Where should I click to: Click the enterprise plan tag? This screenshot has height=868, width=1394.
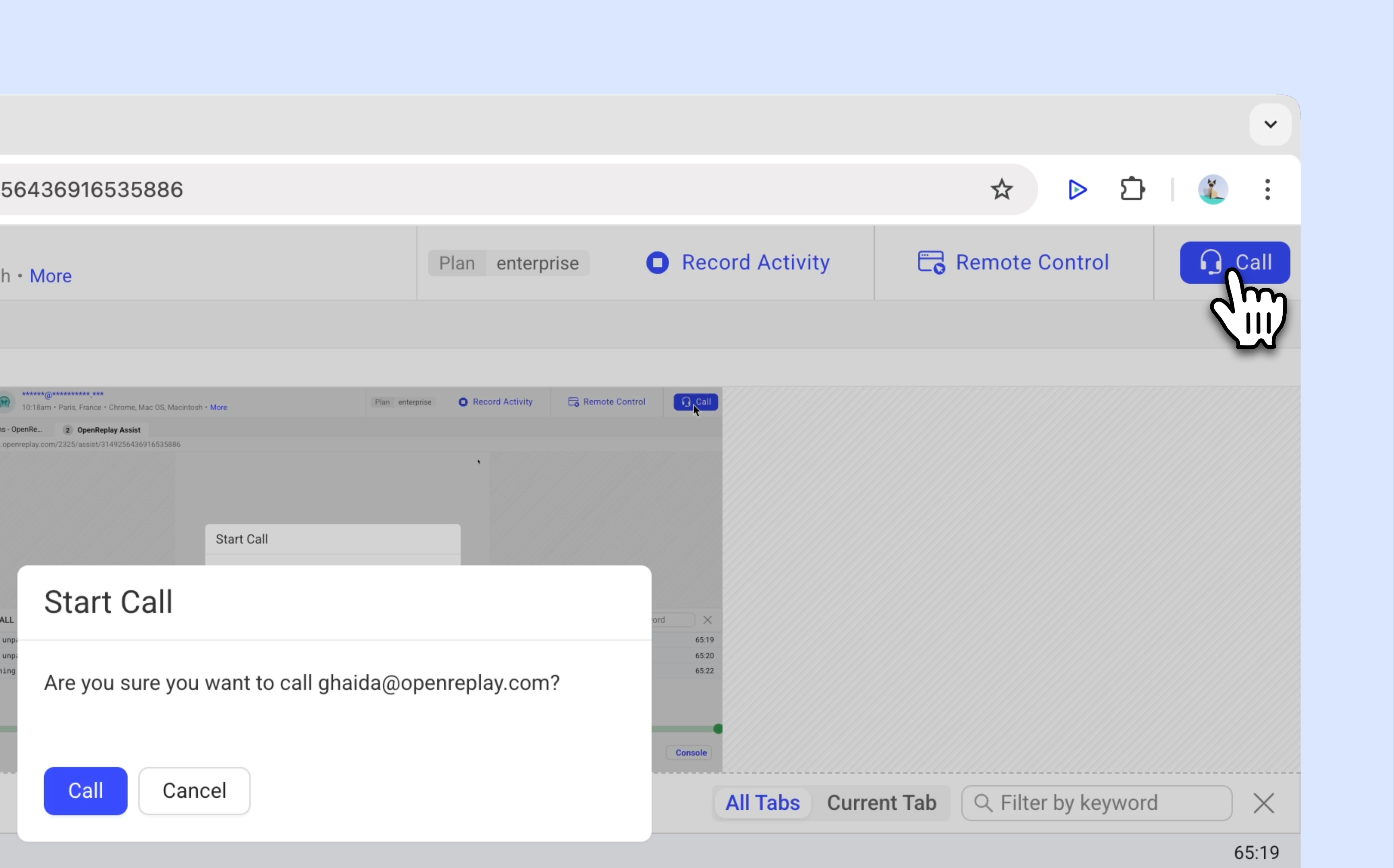click(537, 263)
